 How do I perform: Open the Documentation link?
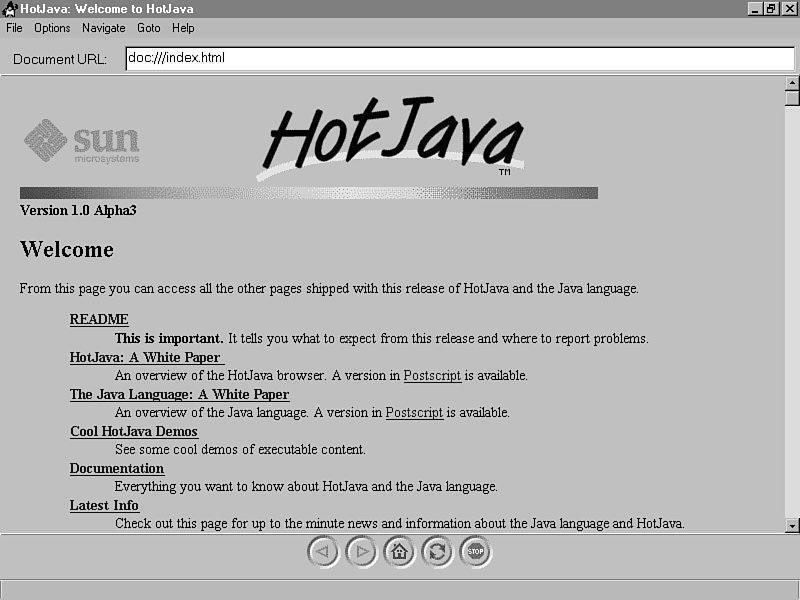[117, 468]
